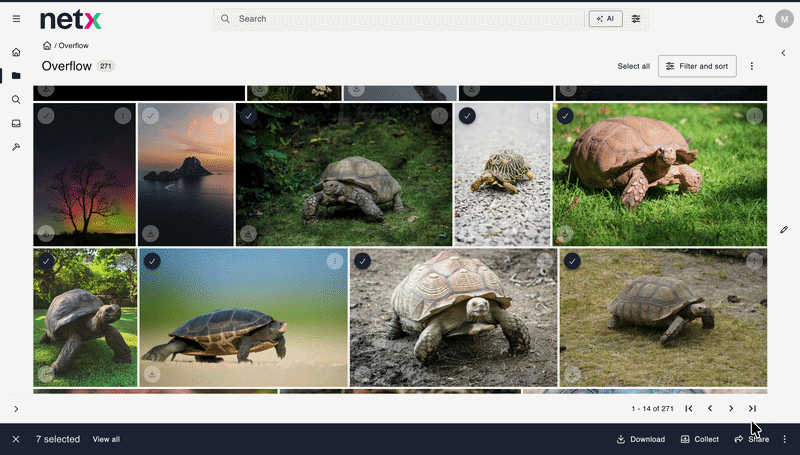Open advanced search filters icon
800x455 pixels.
pos(636,19)
